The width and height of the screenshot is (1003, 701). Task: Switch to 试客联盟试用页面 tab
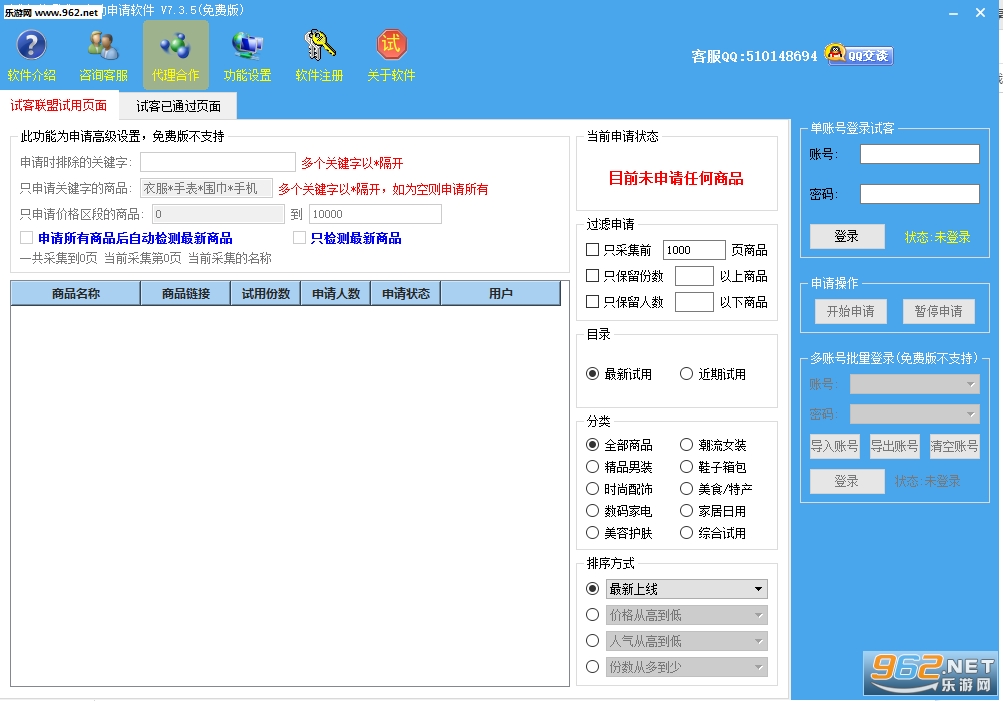[x=59, y=106]
